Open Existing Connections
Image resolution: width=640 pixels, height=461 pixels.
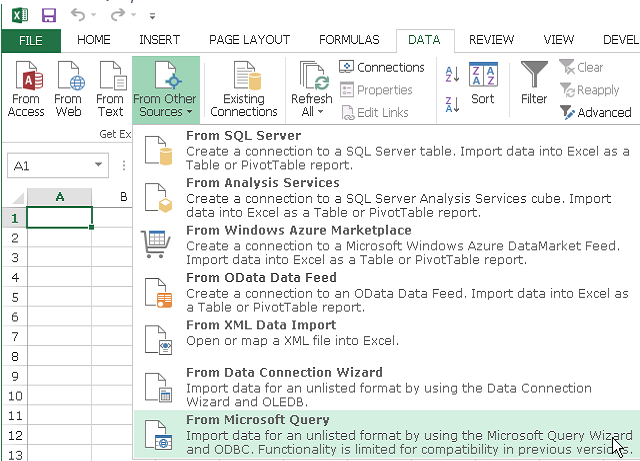click(x=244, y=89)
